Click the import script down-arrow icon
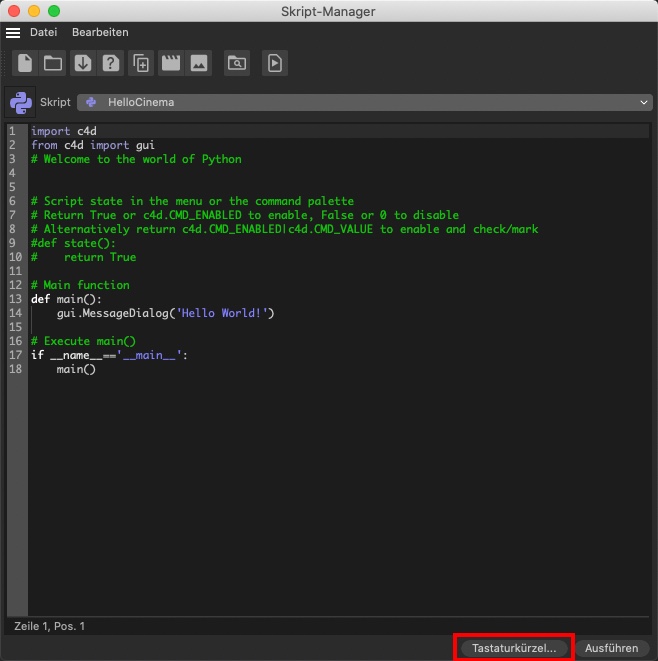The width and height of the screenshot is (658, 661). pyautogui.click(x=83, y=63)
